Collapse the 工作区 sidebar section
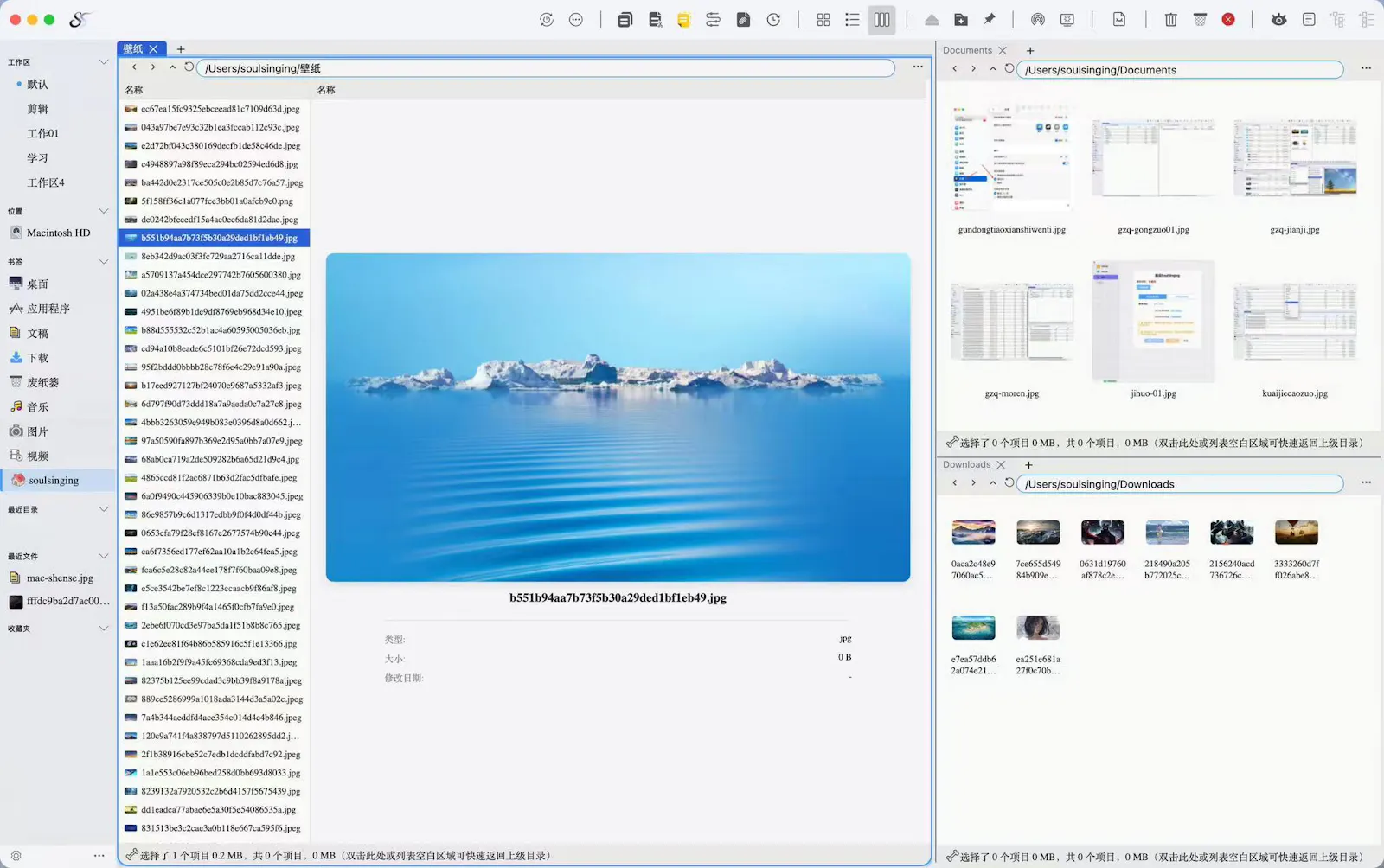1384x868 pixels. [104, 62]
